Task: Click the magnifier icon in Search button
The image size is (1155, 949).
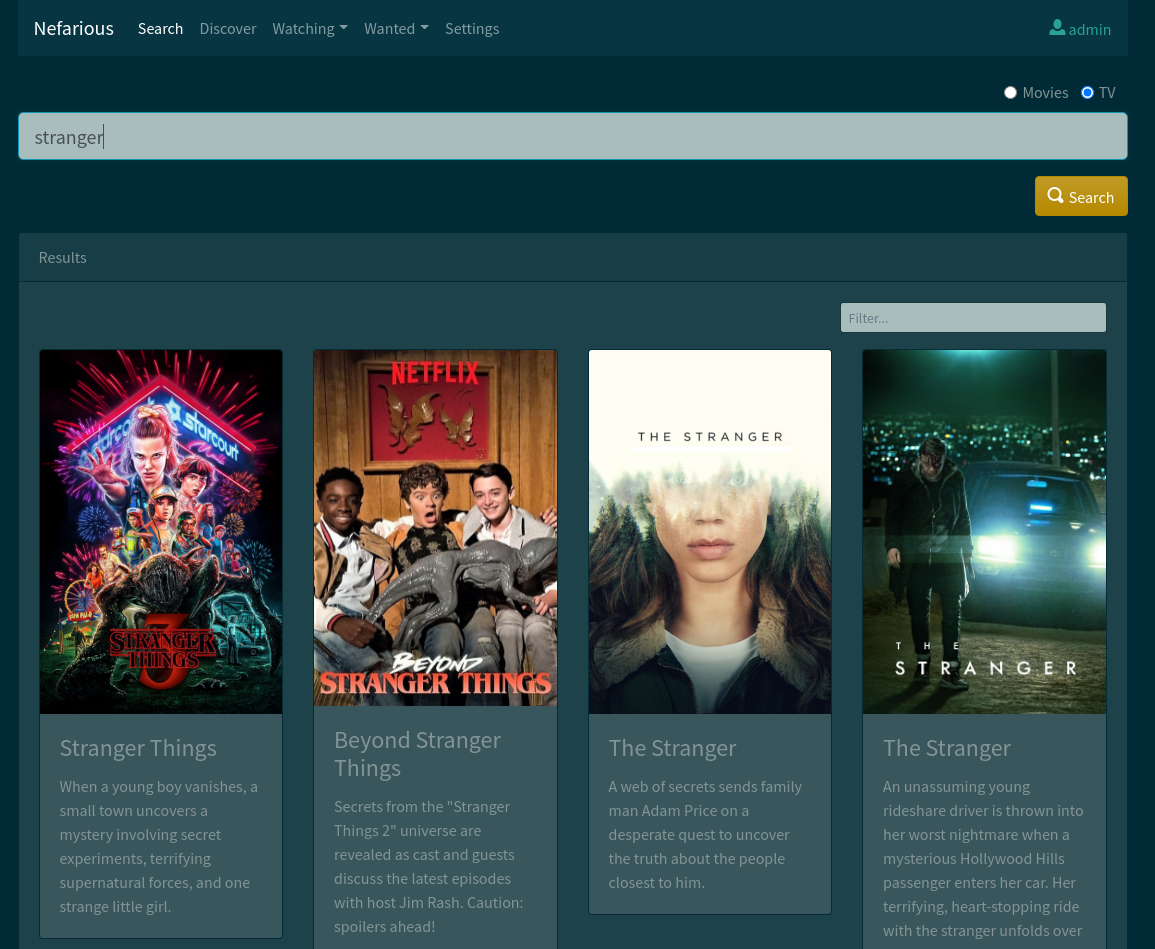Action: click(x=1056, y=195)
